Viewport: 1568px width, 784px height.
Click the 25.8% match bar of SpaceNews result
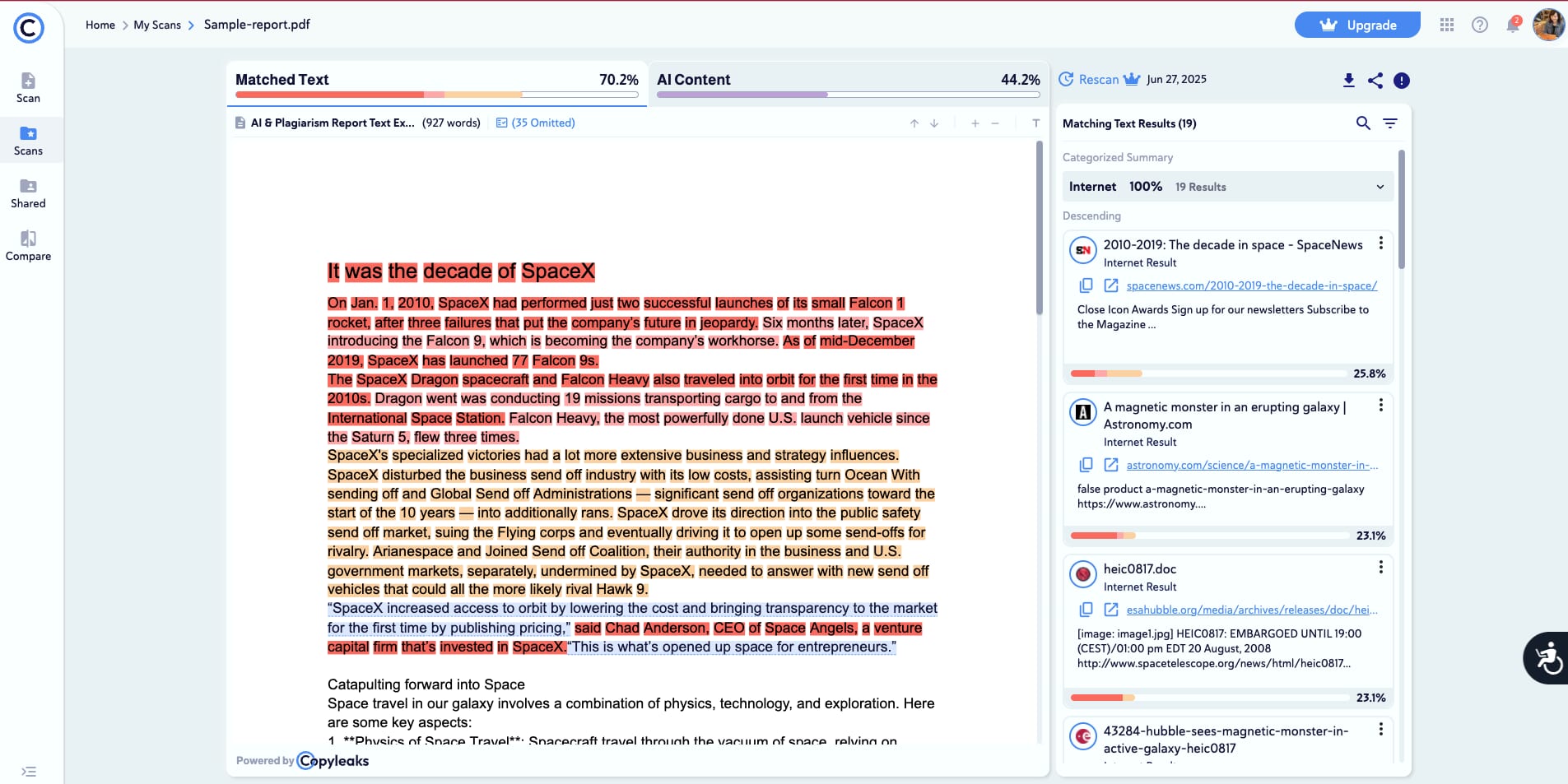[1208, 373]
